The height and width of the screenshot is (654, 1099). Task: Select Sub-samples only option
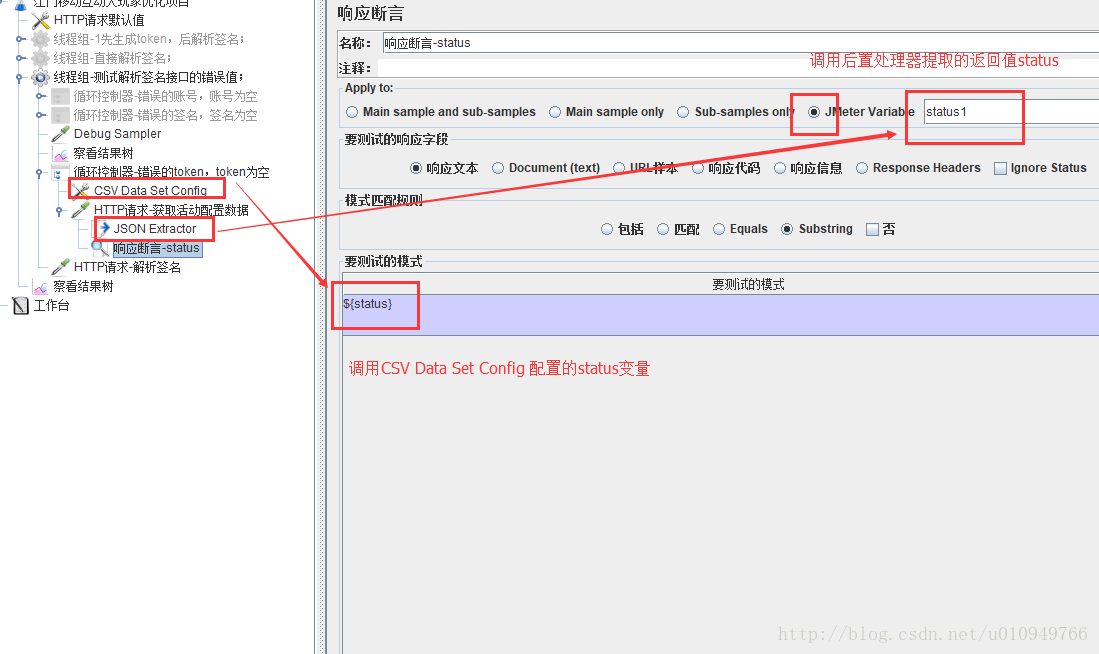click(x=683, y=112)
